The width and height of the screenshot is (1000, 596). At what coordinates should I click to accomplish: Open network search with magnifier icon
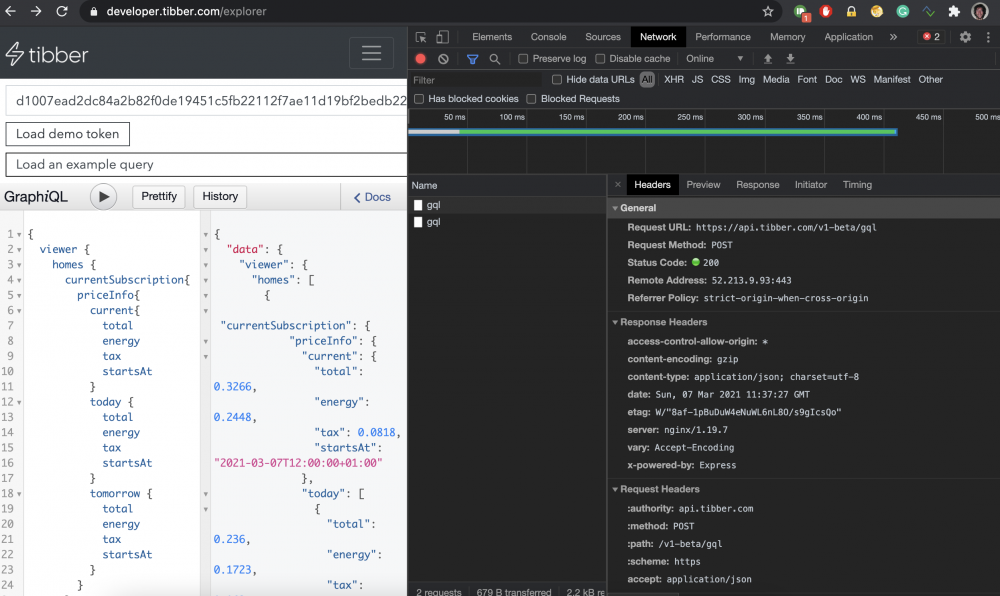point(494,59)
